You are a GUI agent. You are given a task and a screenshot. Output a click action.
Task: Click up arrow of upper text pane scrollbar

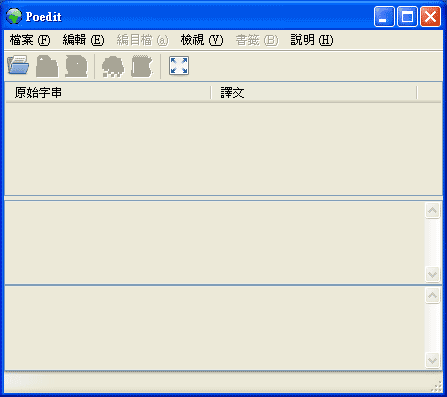tap(432, 210)
